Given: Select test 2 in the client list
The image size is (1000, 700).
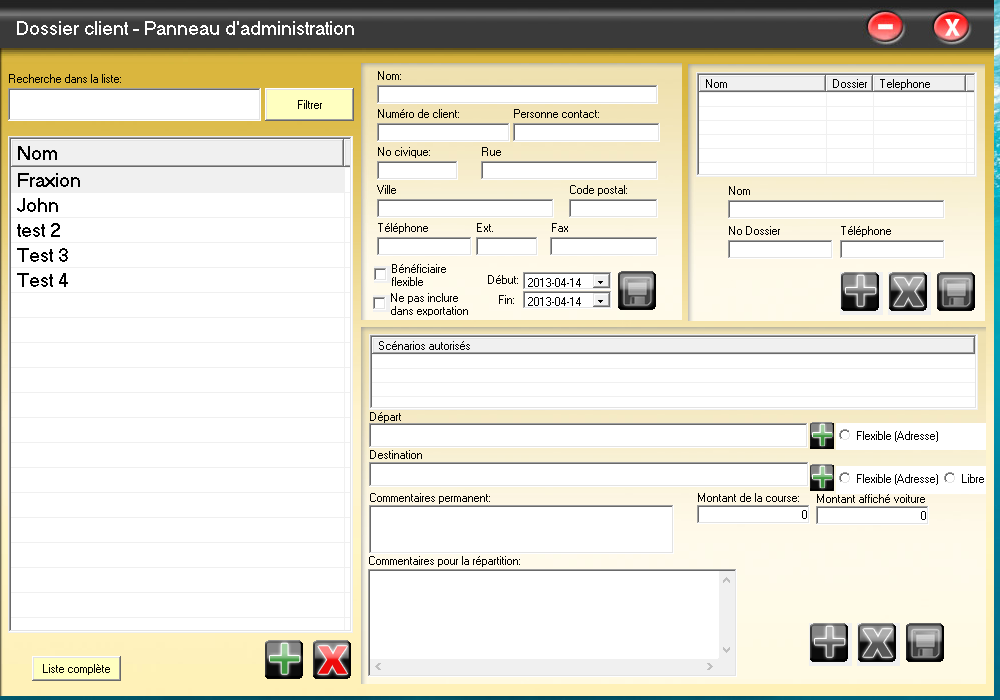Looking at the screenshot, I should click(178, 230).
